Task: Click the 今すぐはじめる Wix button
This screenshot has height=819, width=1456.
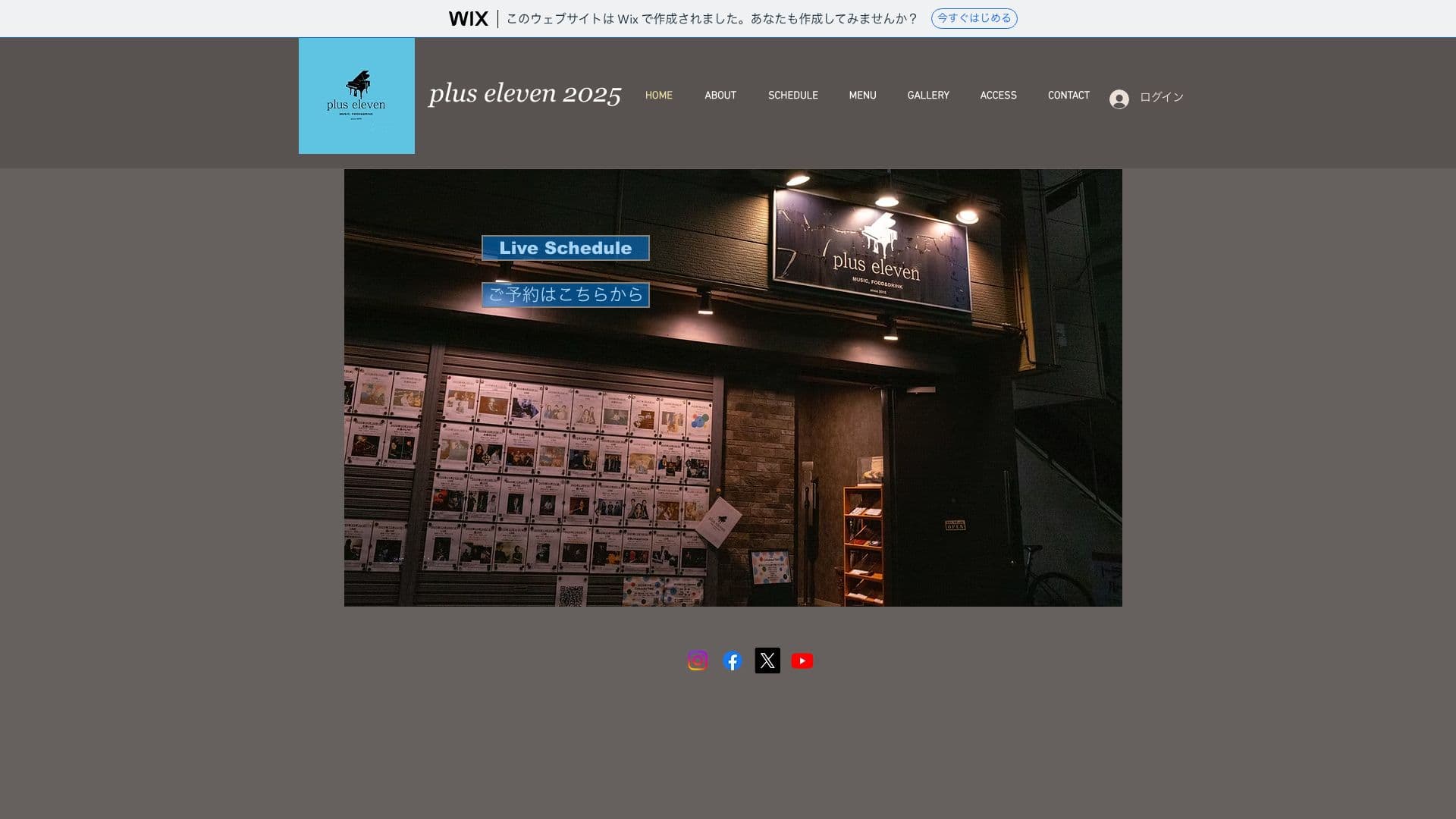Action: (974, 18)
